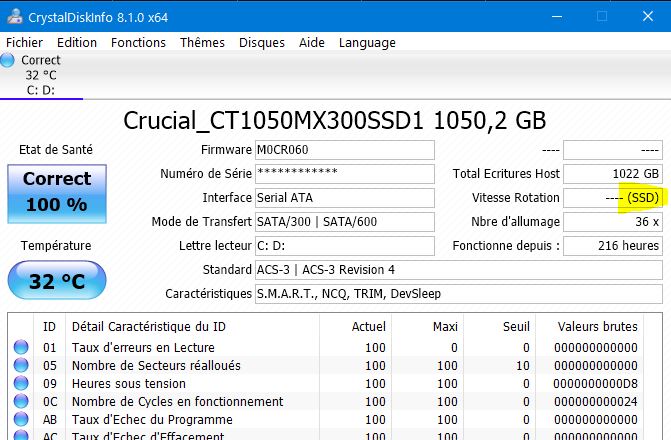671x440 pixels.
Task: Click the Mode de Transfert field
Action: 345,222
